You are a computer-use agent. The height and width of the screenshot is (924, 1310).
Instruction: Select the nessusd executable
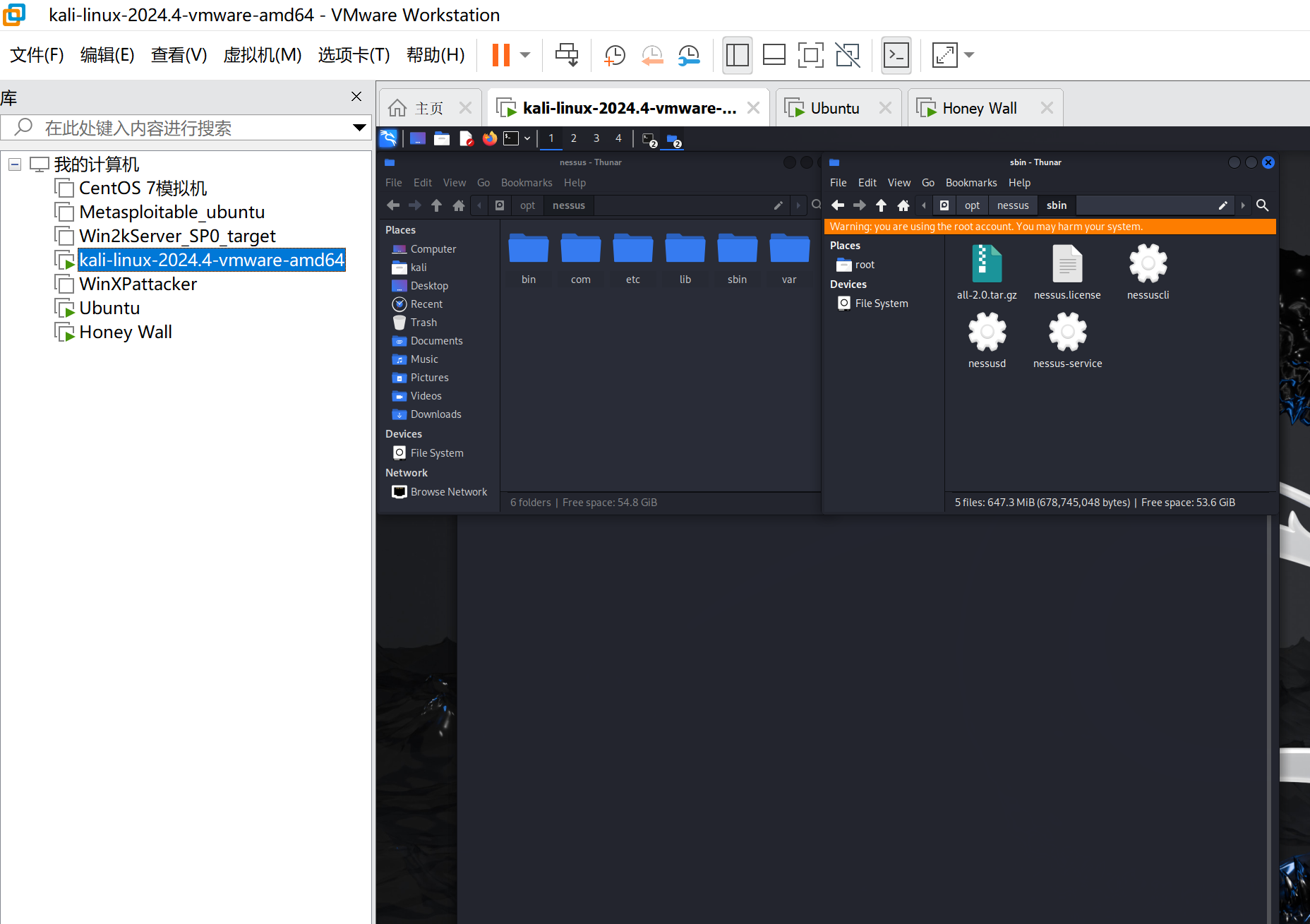[x=987, y=342]
